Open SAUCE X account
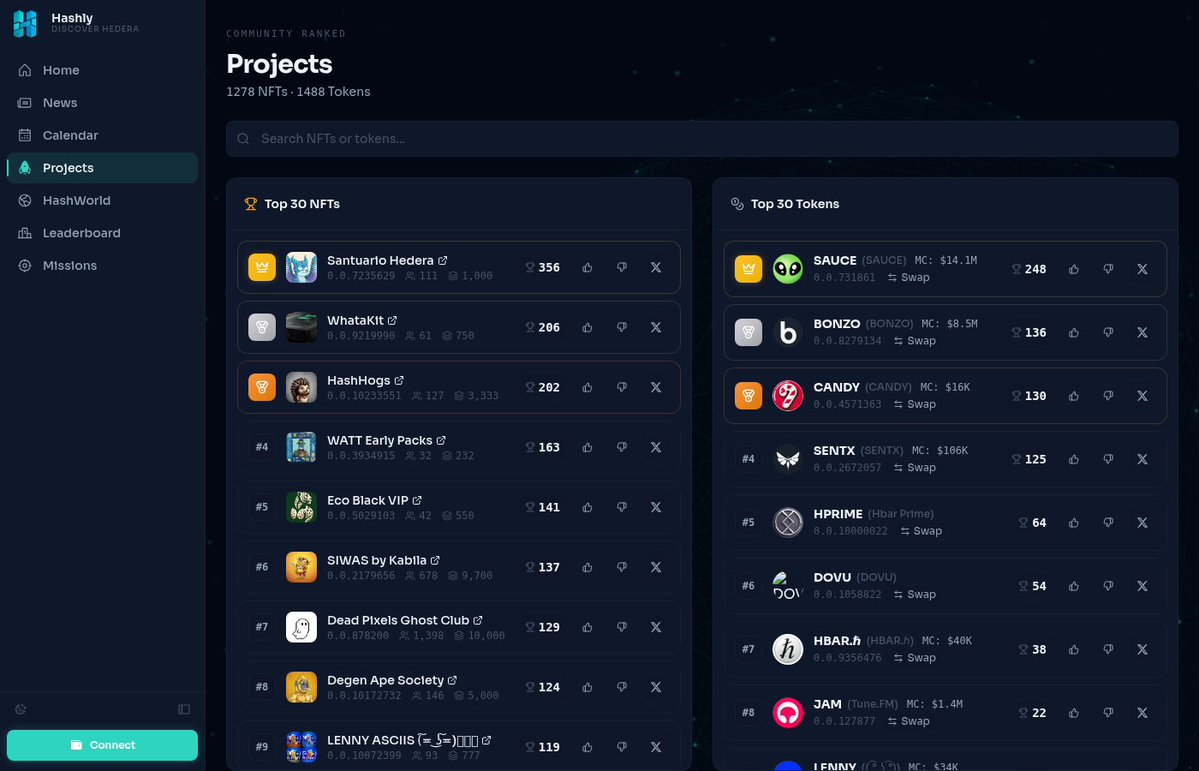The width and height of the screenshot is (1199, 771). pyautogui.click(x=1142, y=269)
